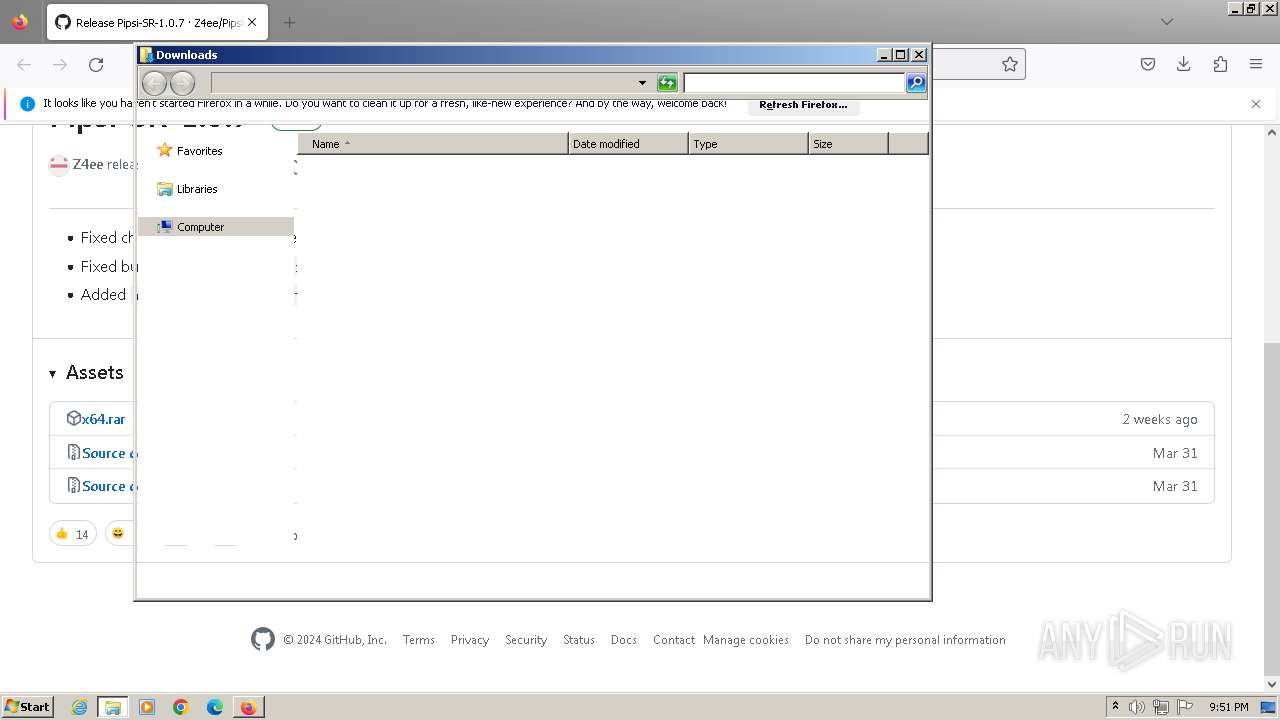Screen dimensions: 1280x720
Task: Show hidden system tray icons
Action: coord(1115,706)
